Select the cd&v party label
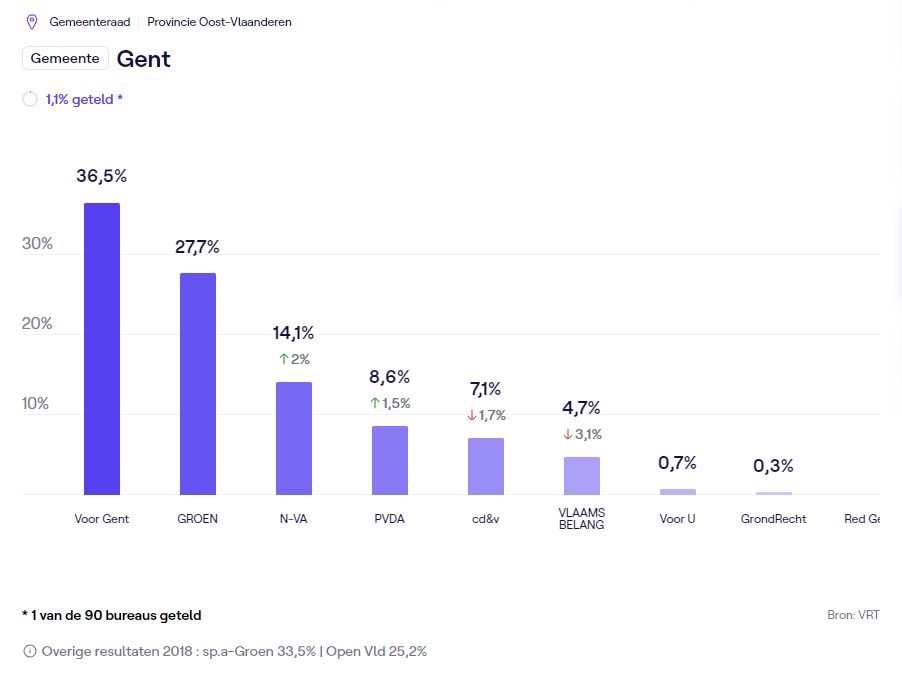 tap(486, 519)
